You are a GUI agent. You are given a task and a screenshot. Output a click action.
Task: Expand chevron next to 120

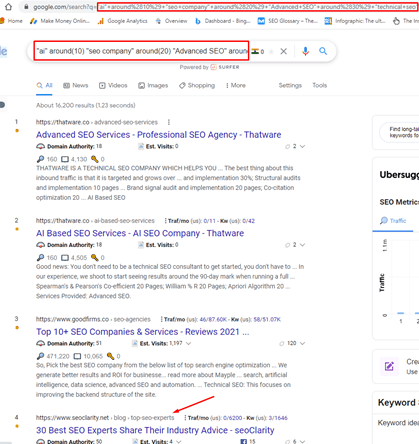click(302, 343)
